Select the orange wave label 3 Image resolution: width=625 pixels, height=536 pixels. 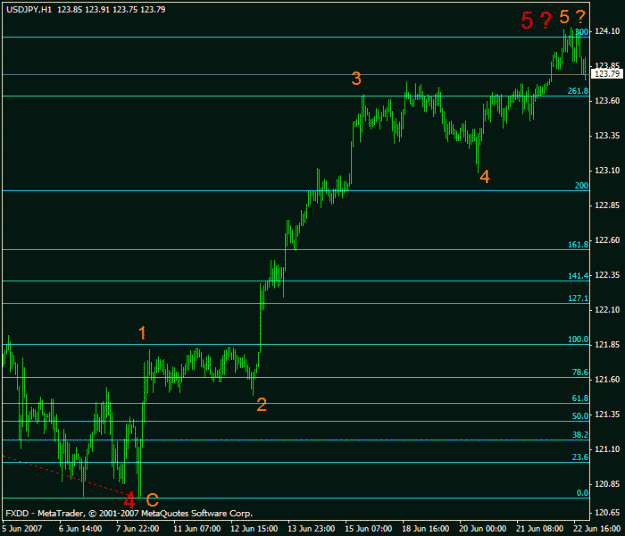pos(356,79)
